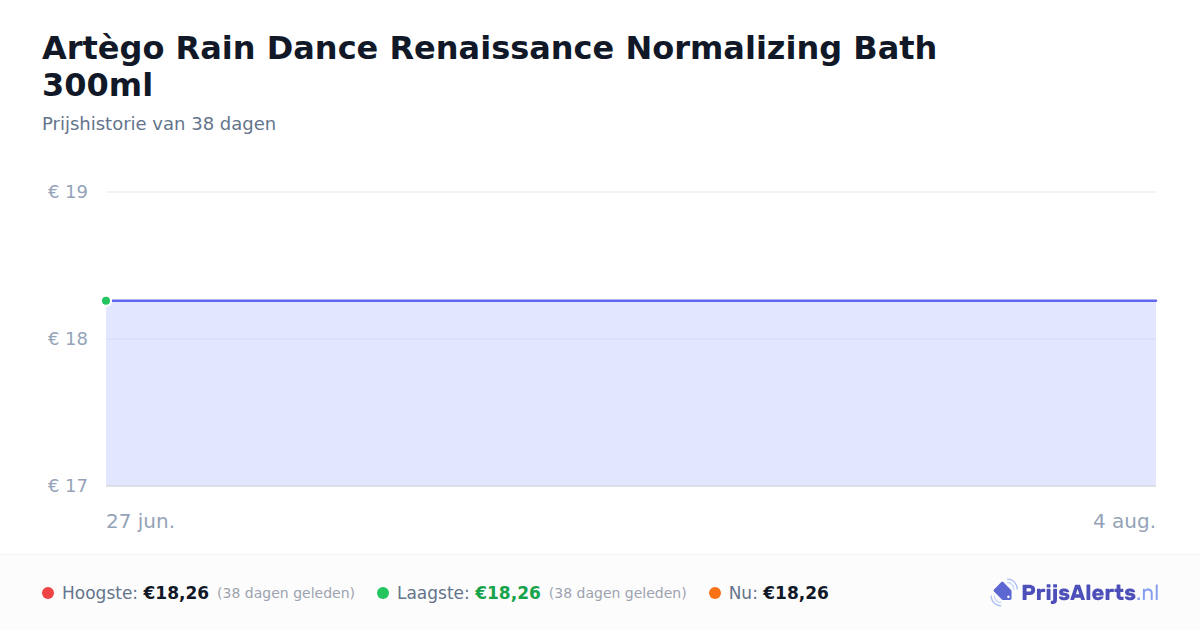Click the highest price value €18,26
The width and height of the screenshot is (1200, 630).
pos(176,593)
